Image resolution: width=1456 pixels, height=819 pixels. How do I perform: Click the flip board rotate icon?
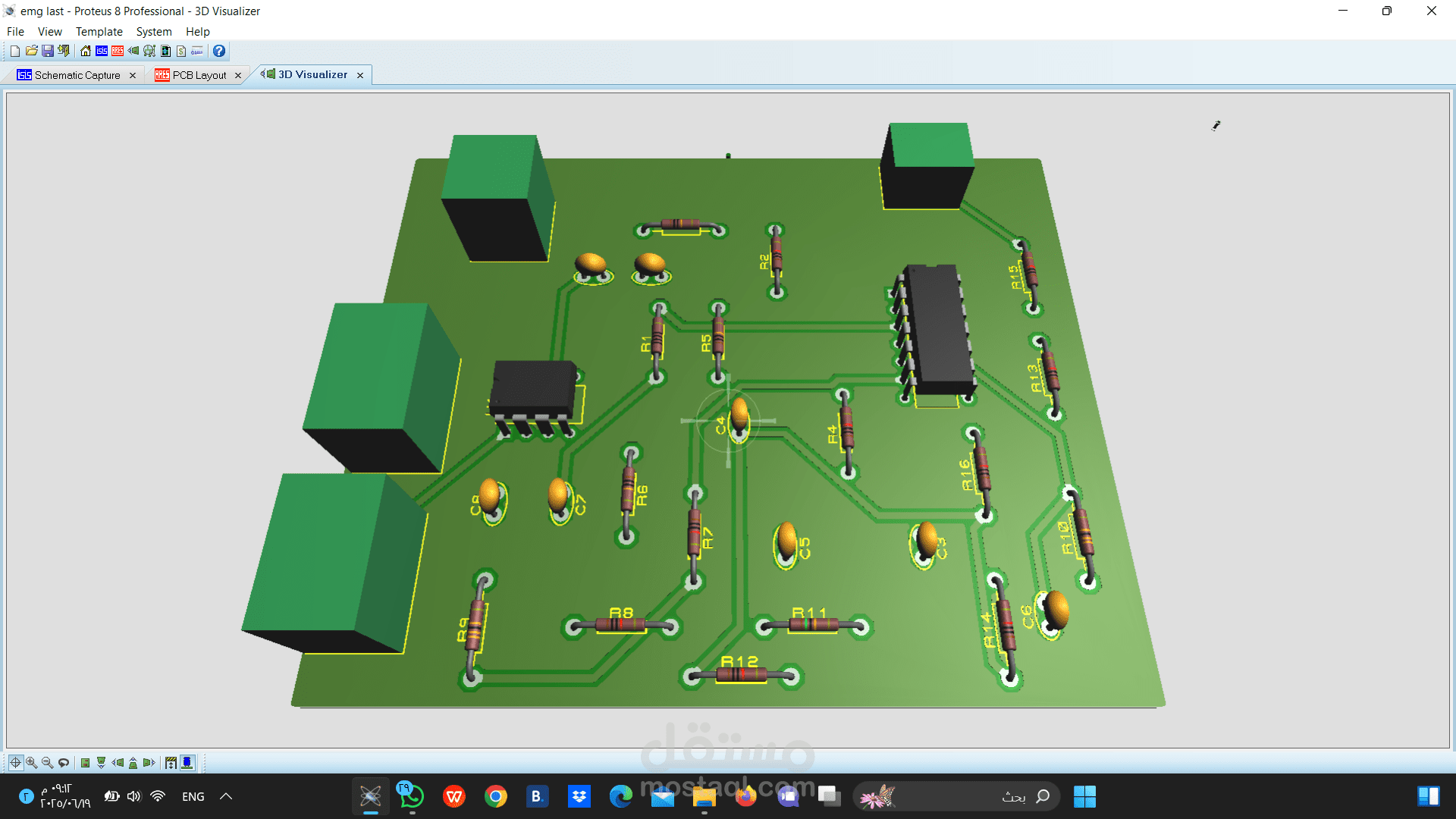click(x=64, y=763)
